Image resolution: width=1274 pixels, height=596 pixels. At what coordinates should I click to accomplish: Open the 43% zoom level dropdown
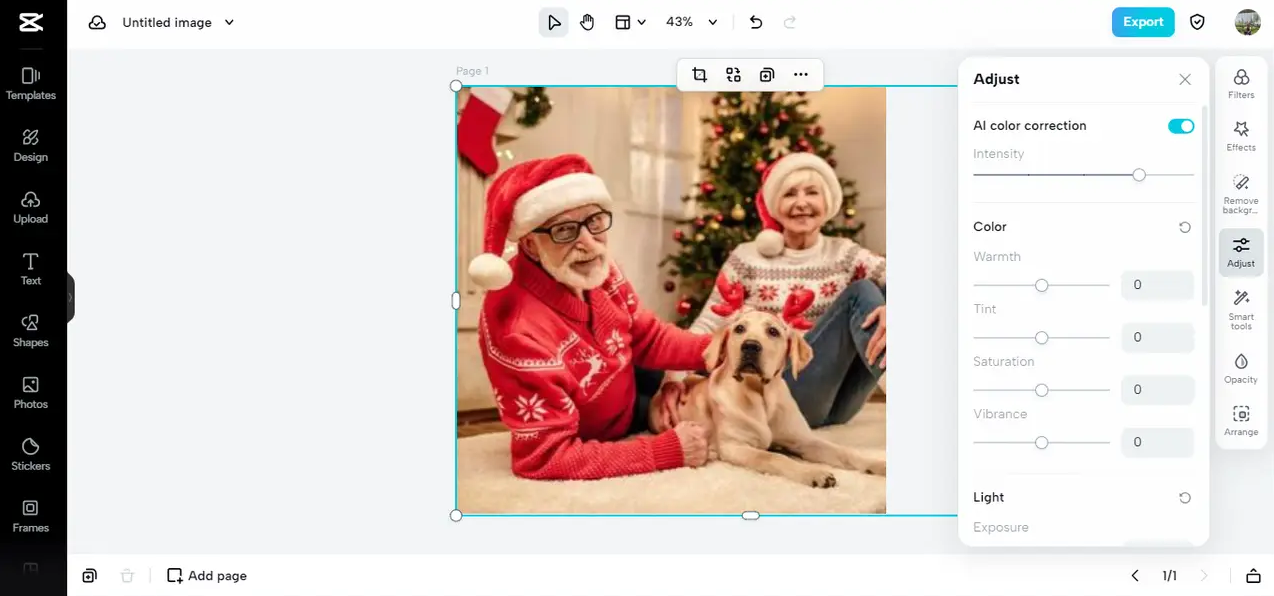tap(692, 22)
